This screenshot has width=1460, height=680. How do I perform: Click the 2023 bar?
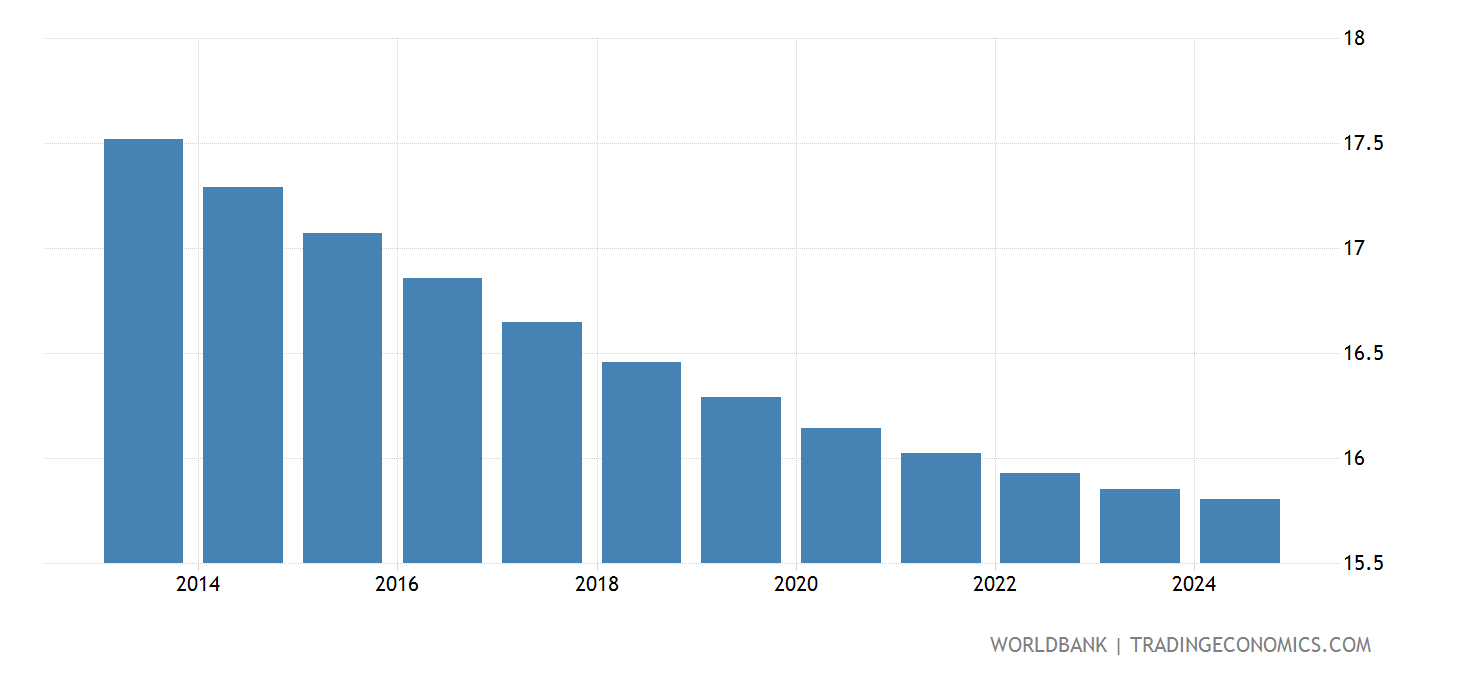tap(1138, 525)
